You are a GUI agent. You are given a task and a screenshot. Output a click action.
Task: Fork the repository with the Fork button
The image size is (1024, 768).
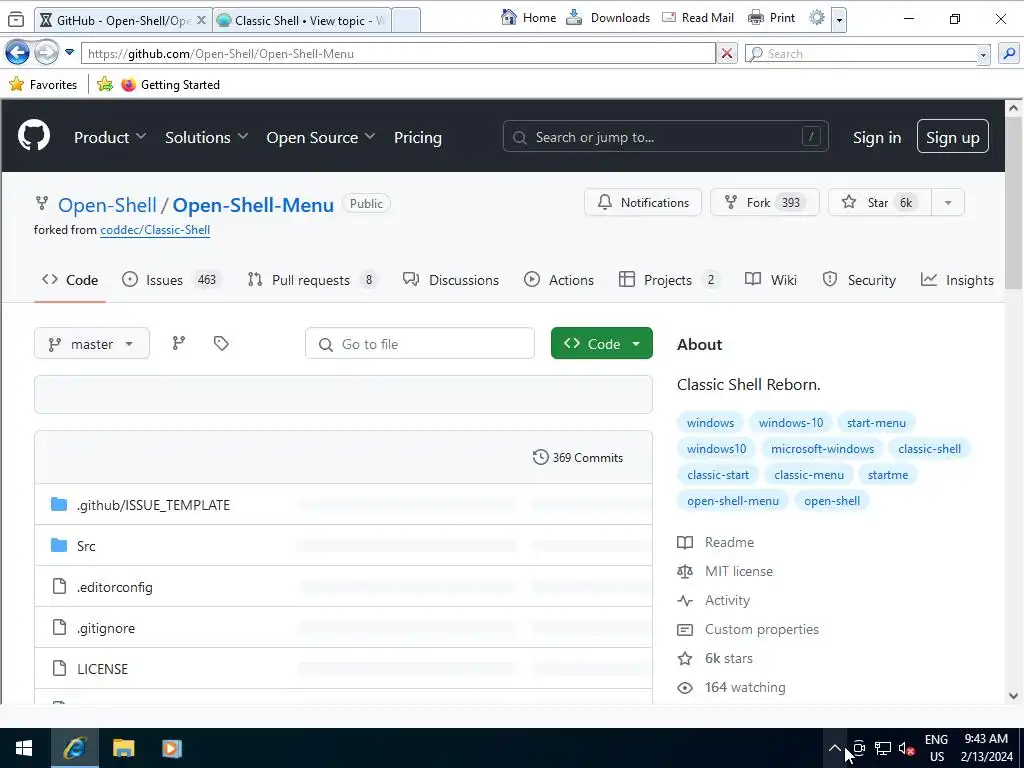764,202
